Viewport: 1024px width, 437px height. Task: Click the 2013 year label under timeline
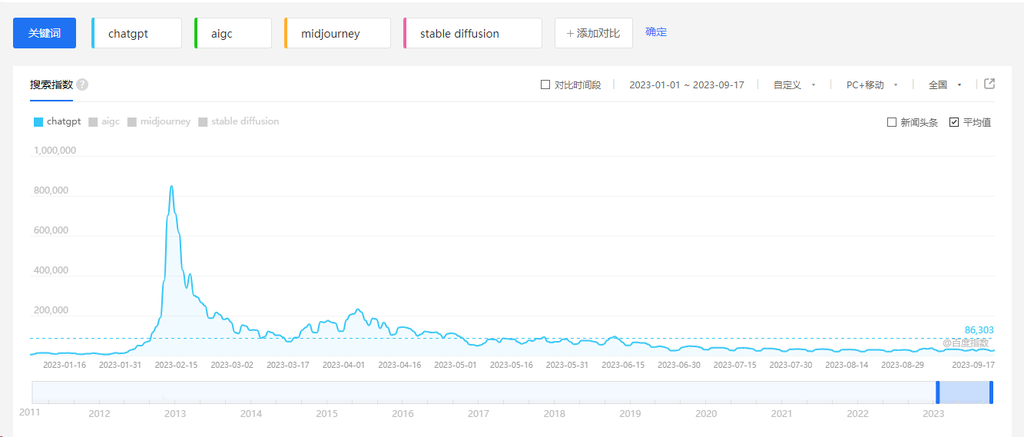pos(175,413)
